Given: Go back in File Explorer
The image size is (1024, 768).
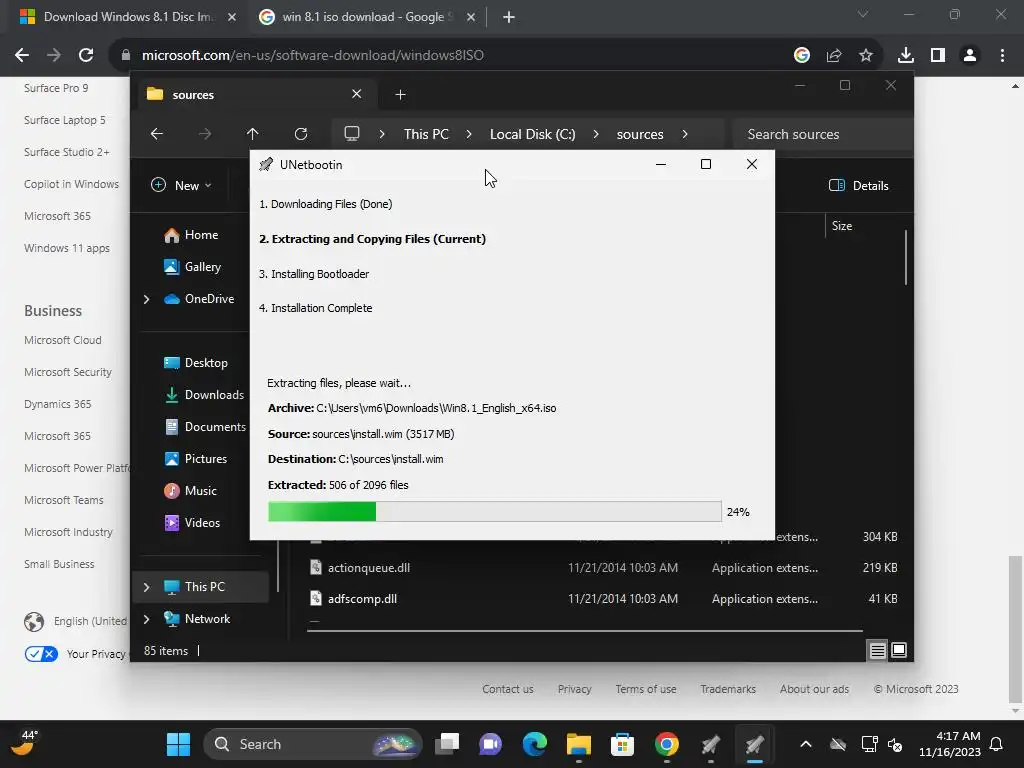Looking at the screenshot, I should [x=157, y=134].
